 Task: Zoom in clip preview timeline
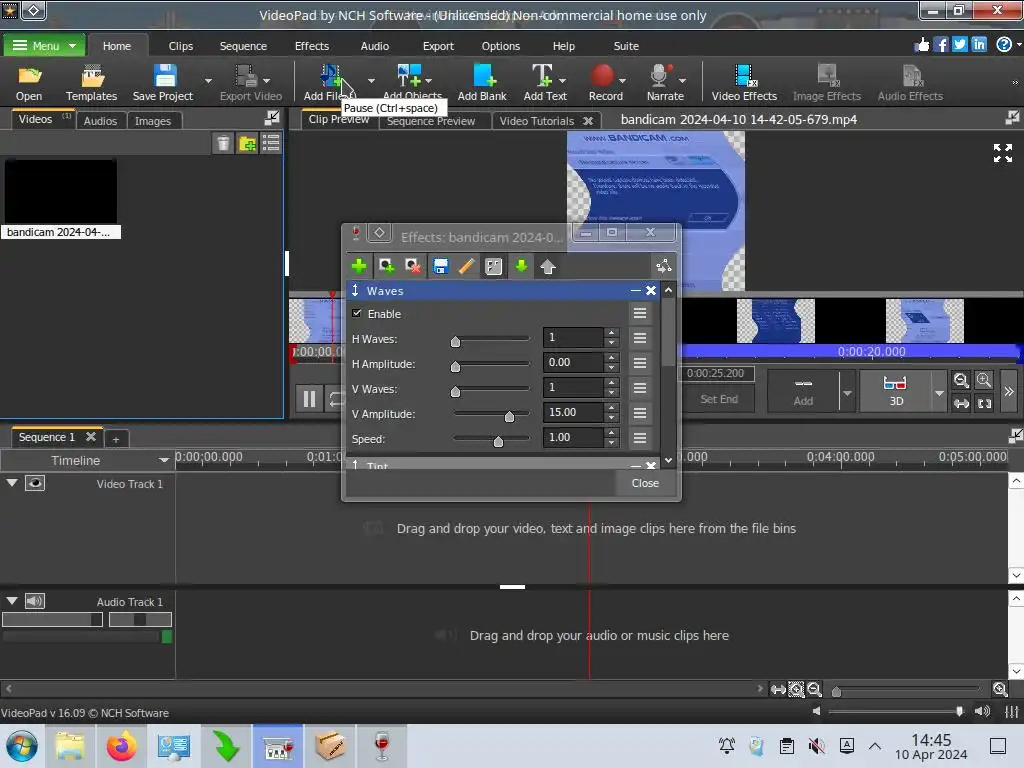[984, 380]
